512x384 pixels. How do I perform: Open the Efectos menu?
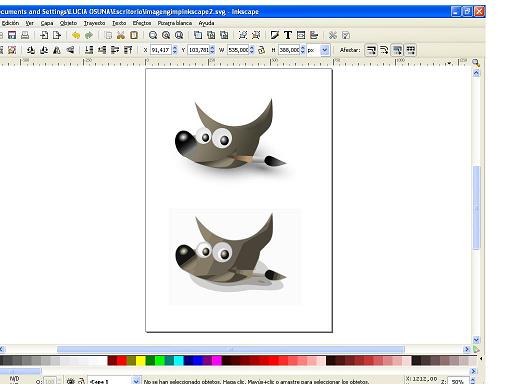tap(142, 23)
